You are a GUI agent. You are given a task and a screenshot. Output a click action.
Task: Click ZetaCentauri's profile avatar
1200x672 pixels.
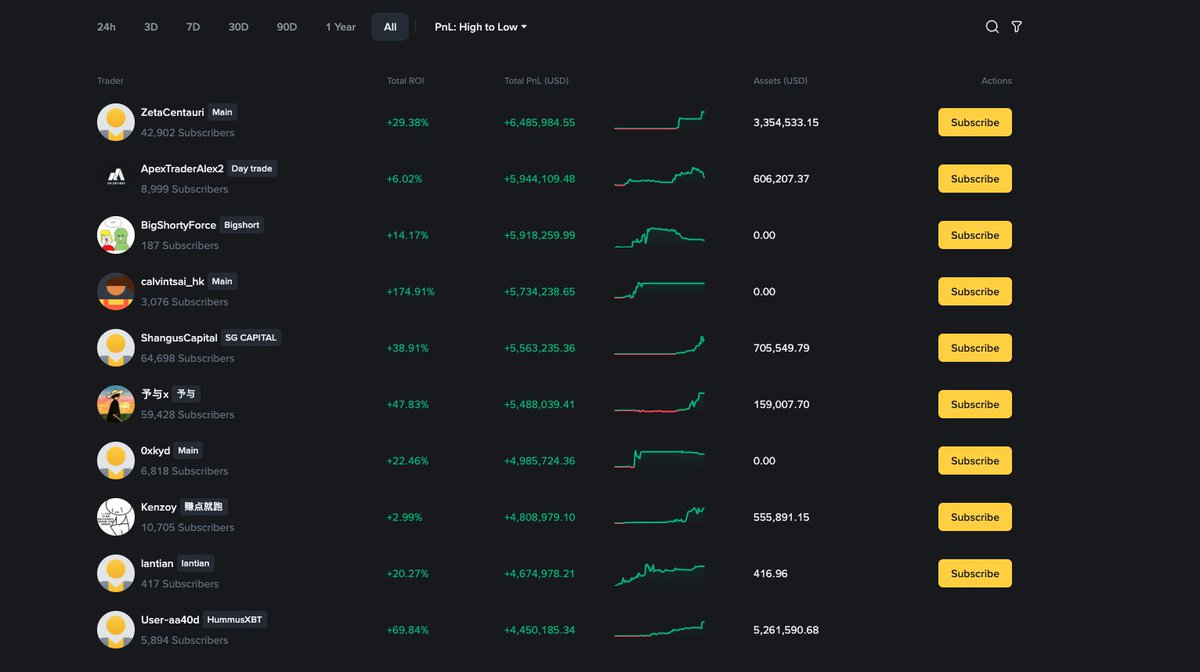tap(115, 122)
